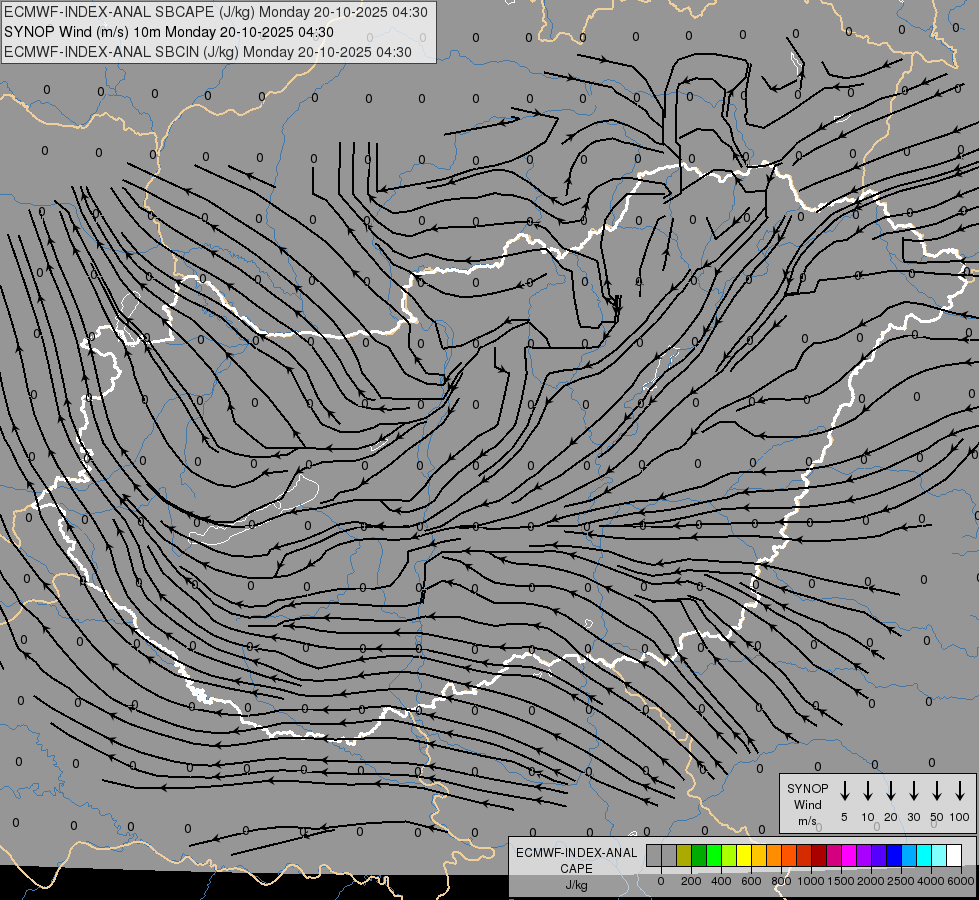This screenshot has height=900, width=979.
Task: Click the 800 tick label on CAPE scale
Action: coord(781,881)
